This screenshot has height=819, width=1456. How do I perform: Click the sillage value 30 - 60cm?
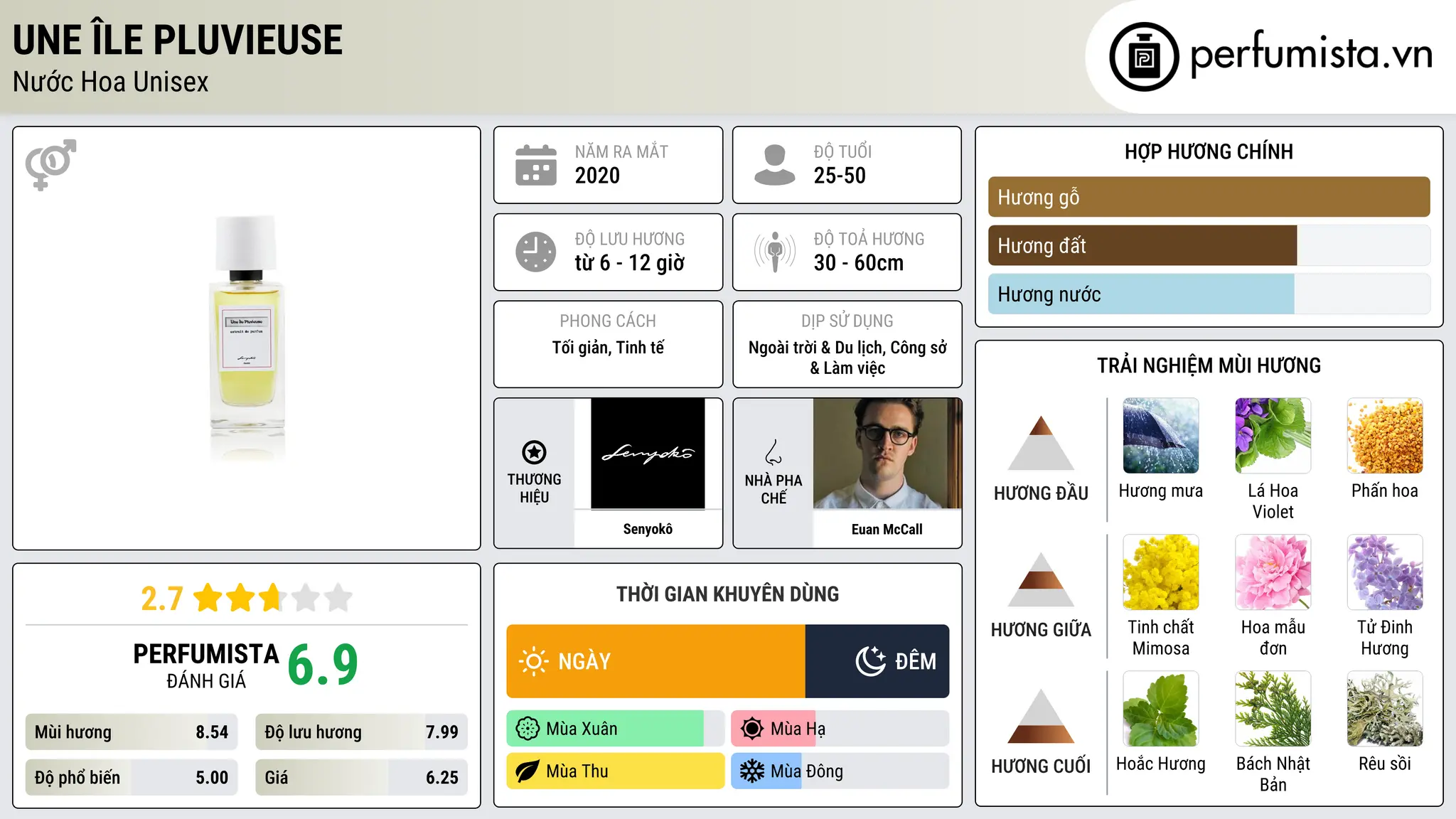859,263
